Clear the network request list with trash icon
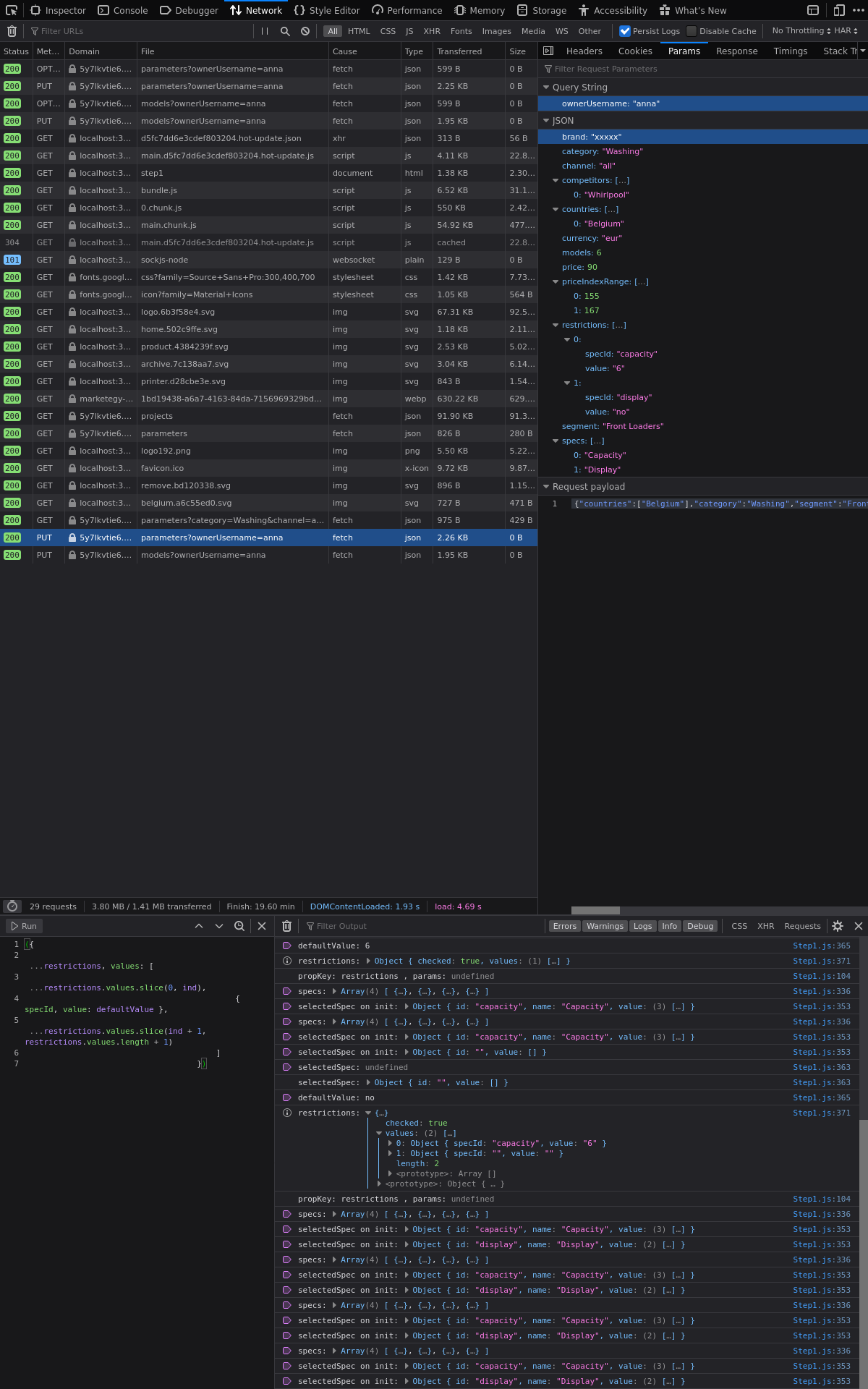The width and height of the screenshot is (868, 1389). (12, 31)
